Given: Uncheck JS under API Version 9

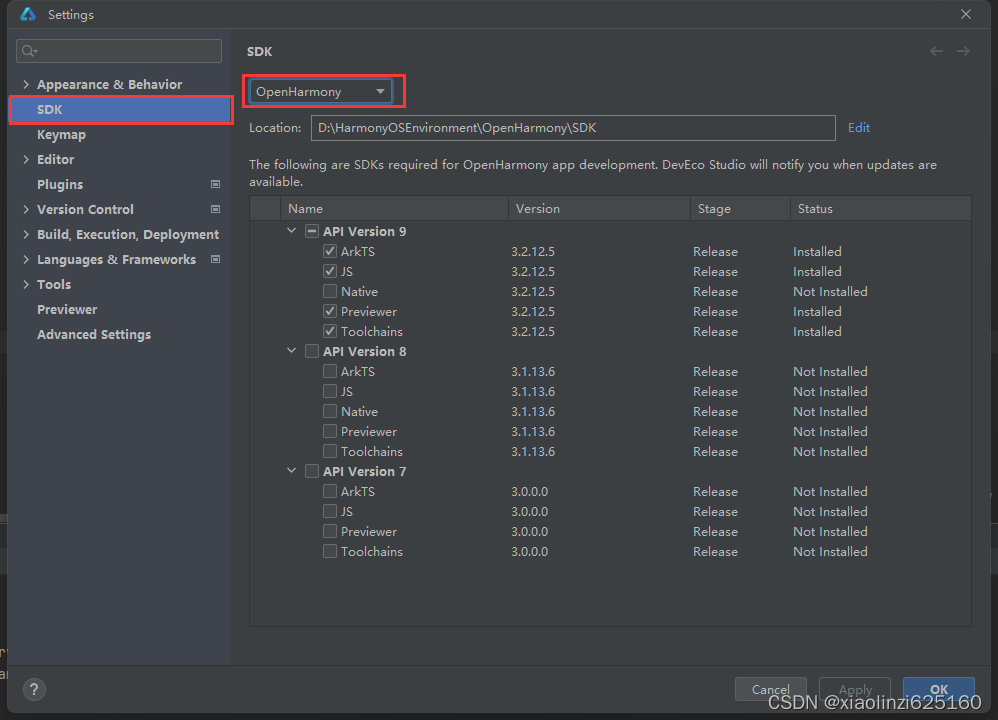Looking at the screenshot, I should coord(330,271).
